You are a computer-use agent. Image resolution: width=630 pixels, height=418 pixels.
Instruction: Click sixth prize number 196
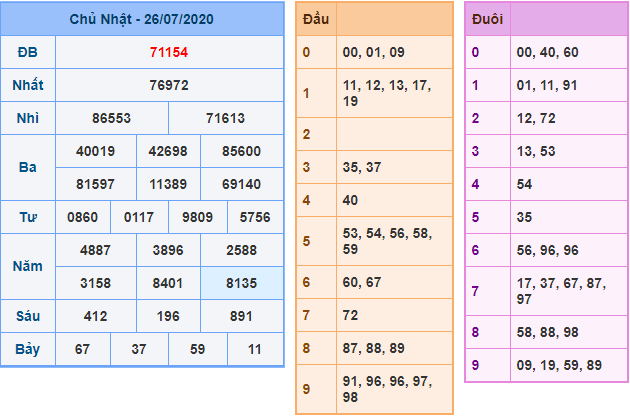click(x=168, y=316)
